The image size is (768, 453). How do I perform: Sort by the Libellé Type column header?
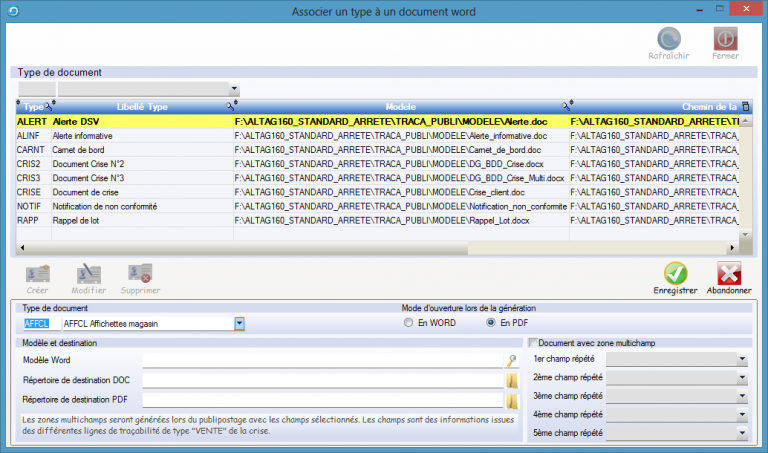pyautogui.click(x=142, y=106)
